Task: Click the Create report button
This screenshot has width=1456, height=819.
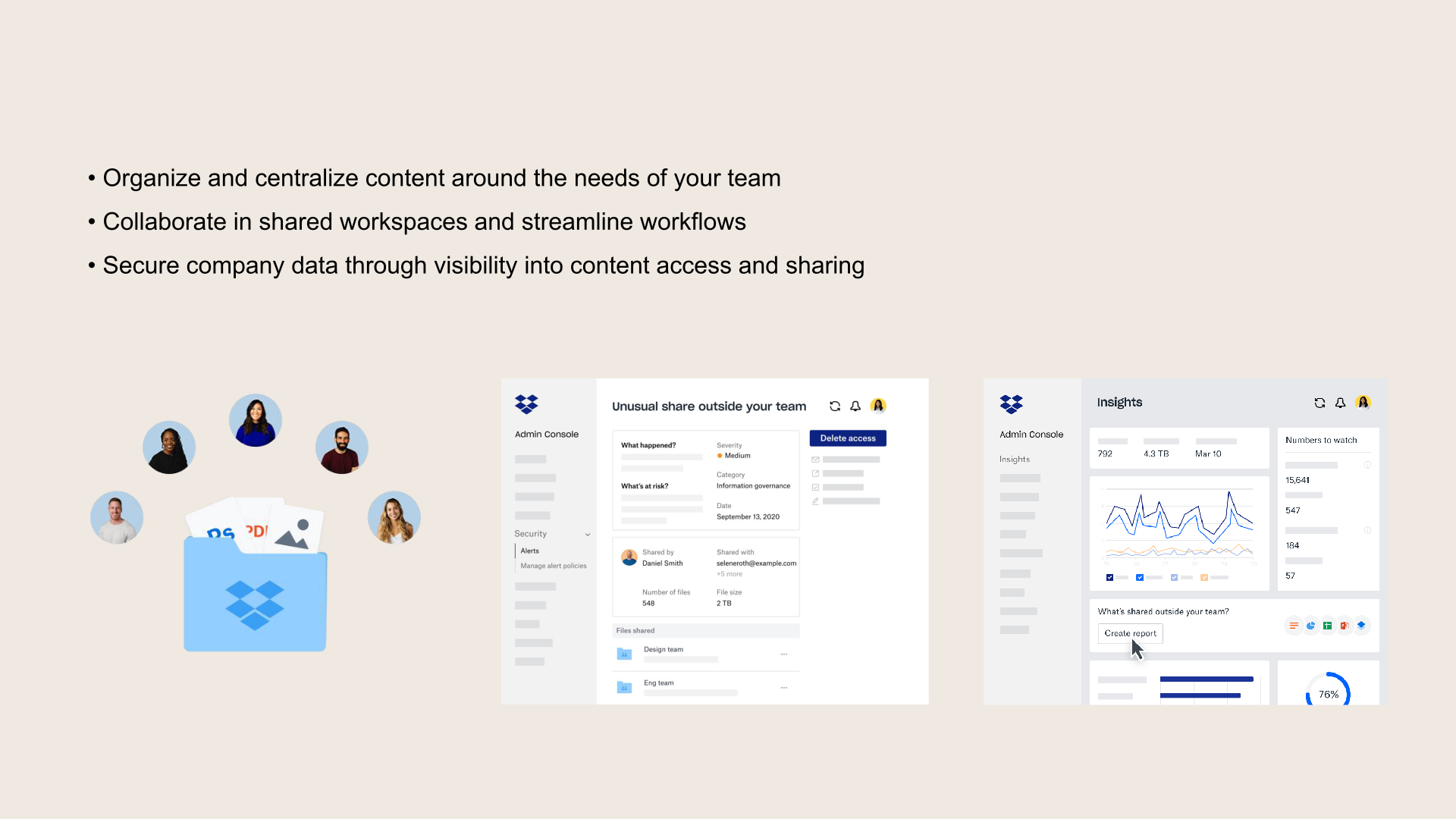Action: pyautogui.click(x=1129, y=633)
